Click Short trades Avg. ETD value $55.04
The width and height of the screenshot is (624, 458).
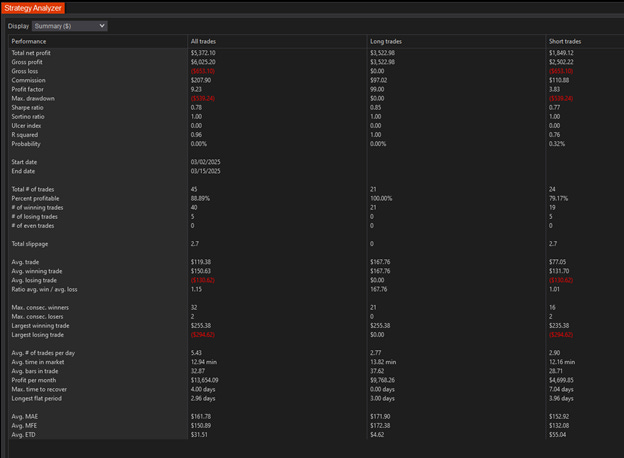coord(557,435)
